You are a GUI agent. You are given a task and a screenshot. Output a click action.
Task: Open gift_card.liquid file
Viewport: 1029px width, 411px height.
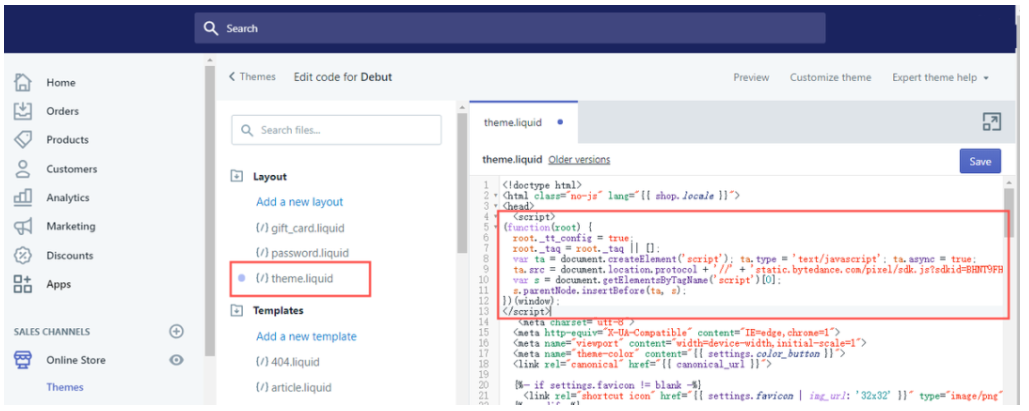(300, 228)
